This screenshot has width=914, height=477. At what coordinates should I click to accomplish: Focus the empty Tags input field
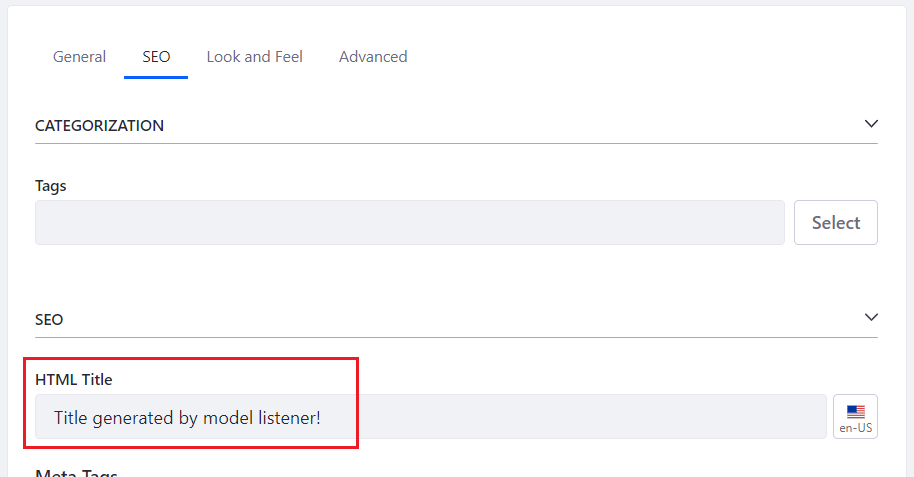tap(410, 222)
